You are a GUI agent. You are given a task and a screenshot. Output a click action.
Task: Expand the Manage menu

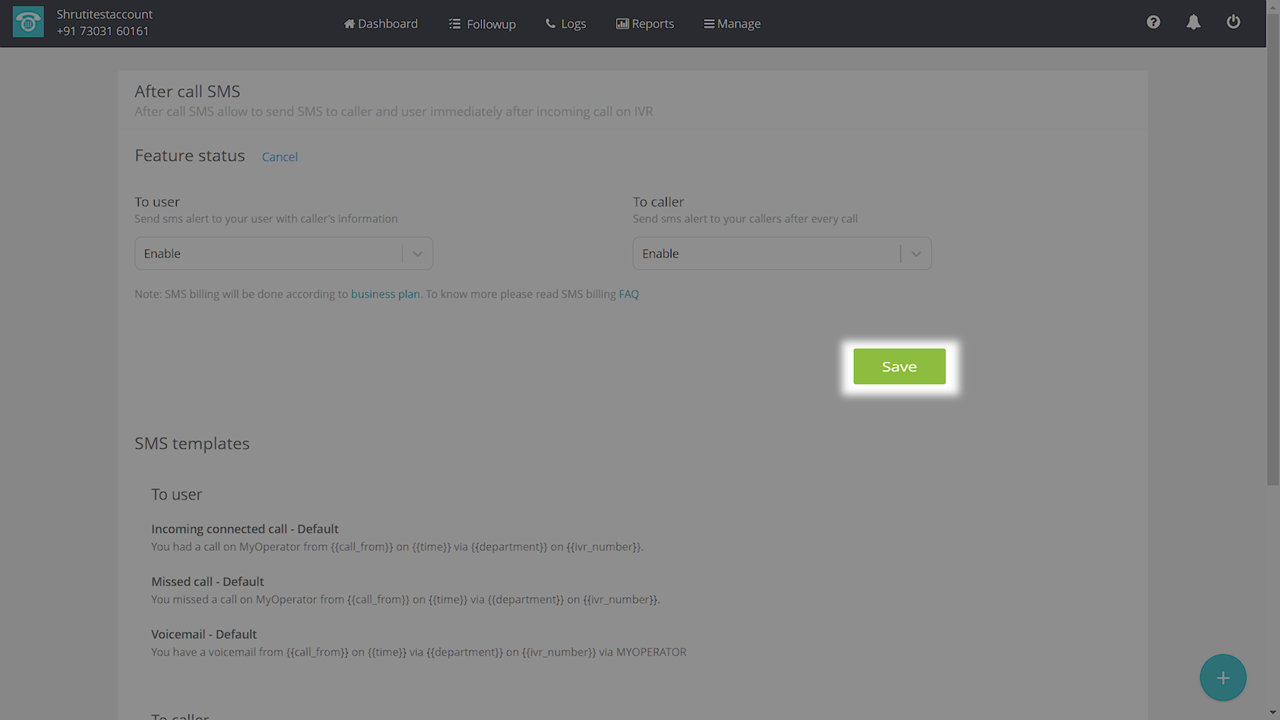[x=732, y=23]
